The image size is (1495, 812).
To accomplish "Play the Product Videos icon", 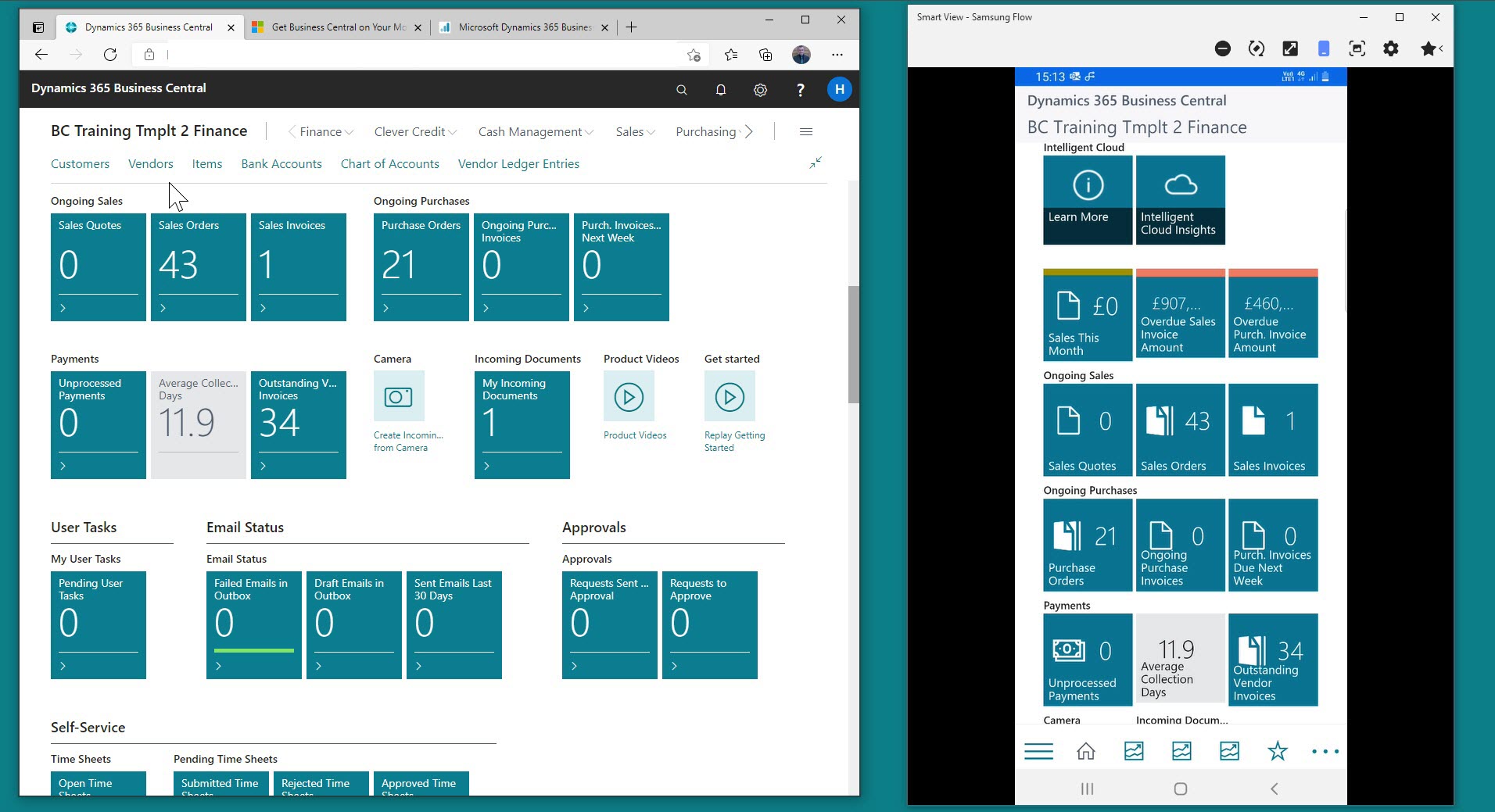I will click(x=629, y=396).
